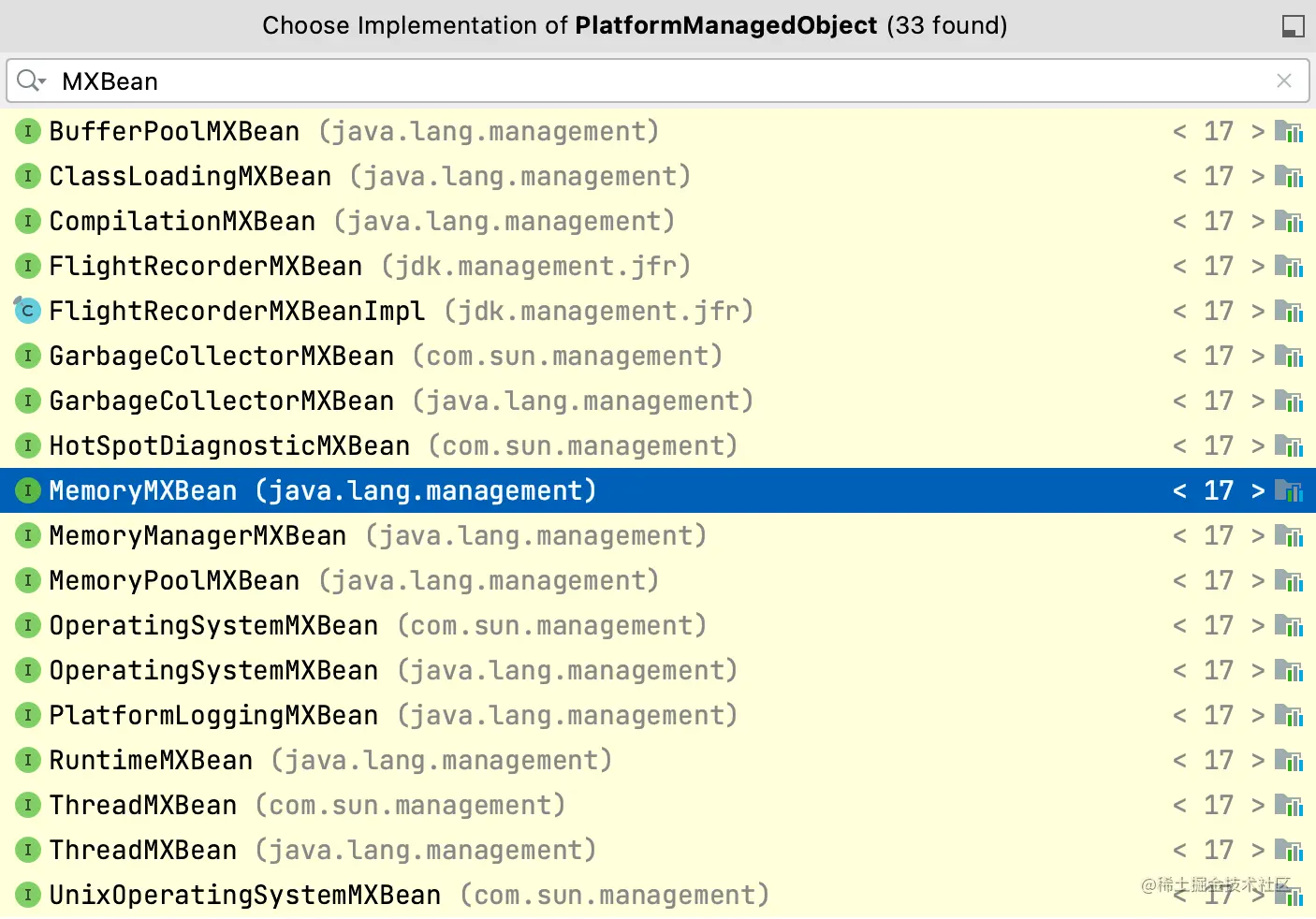Select ThreadMXBean from java.lang.management
Screen dimensions: 1316x919
pos(658,850)
